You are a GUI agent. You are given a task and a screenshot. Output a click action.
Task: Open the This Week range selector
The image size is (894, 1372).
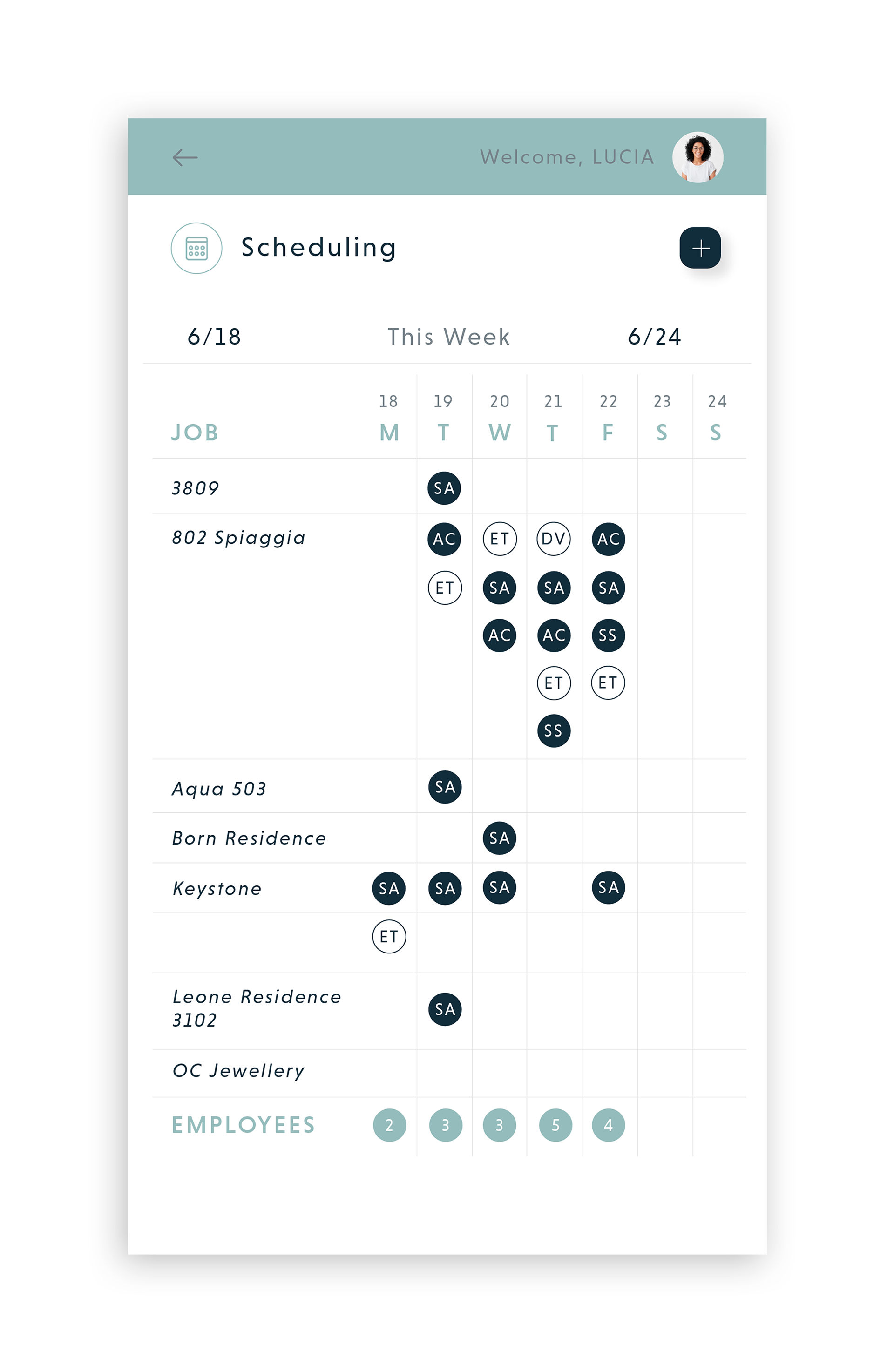(448, 337)
